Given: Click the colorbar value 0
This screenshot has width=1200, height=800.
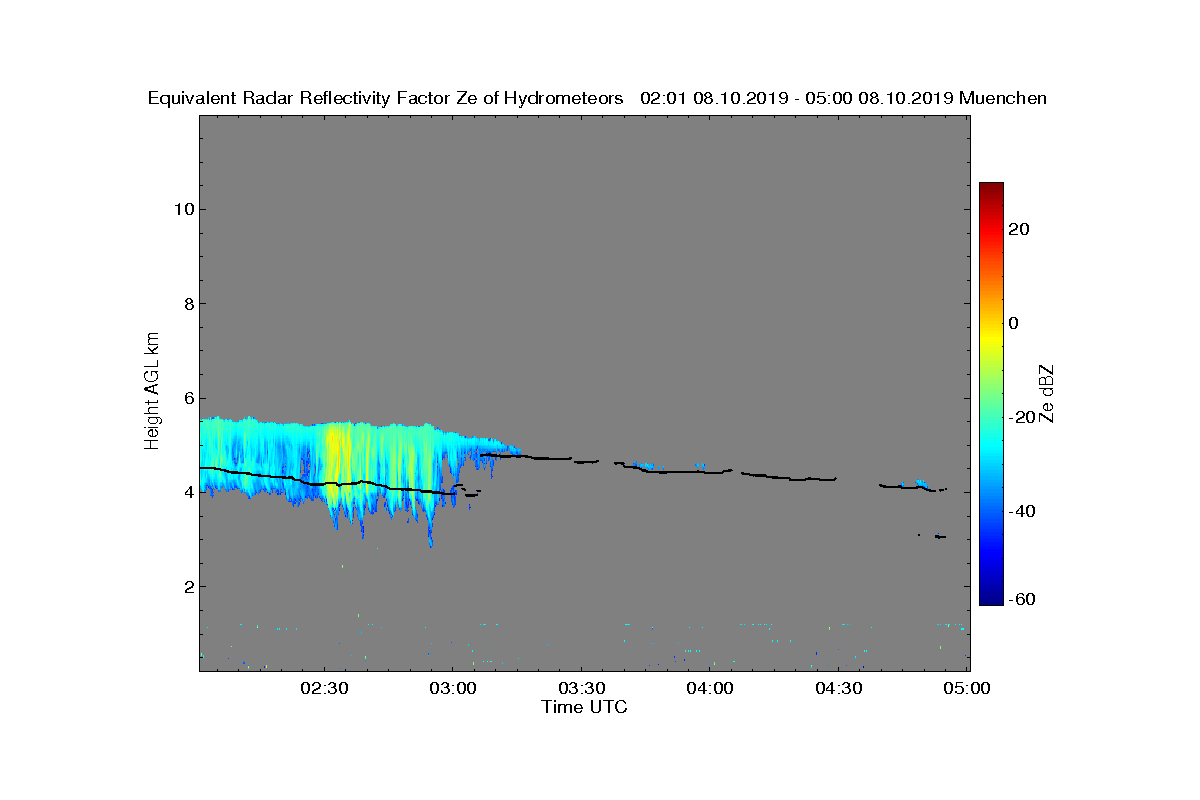Looking at the screenshot, I should 1014,323.
